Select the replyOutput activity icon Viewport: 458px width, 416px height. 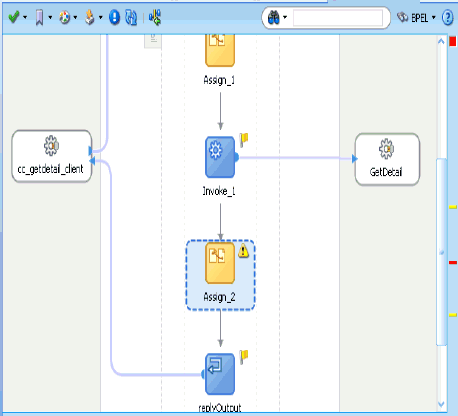[x=220, y=374]
